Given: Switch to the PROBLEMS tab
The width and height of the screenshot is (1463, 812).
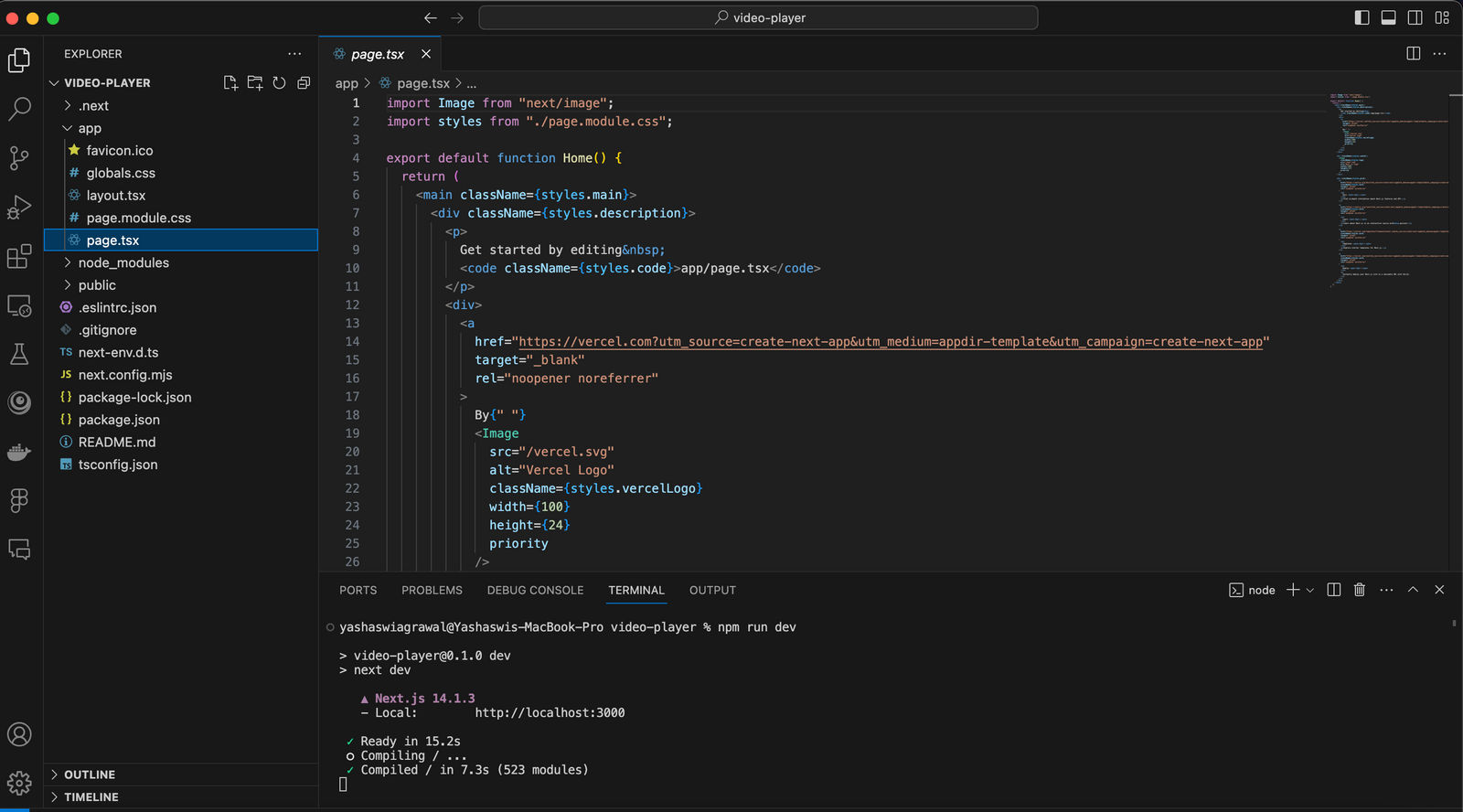Looking at the screenshot, I should coord(432,590).
